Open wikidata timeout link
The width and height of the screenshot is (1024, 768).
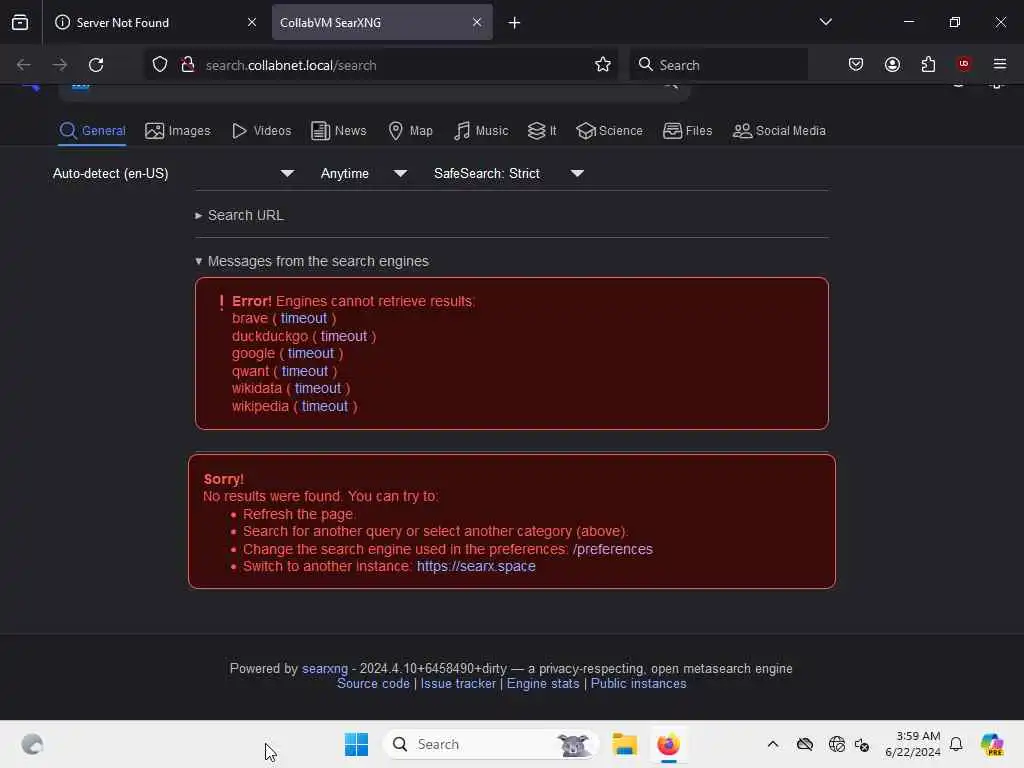pos(317,388)
